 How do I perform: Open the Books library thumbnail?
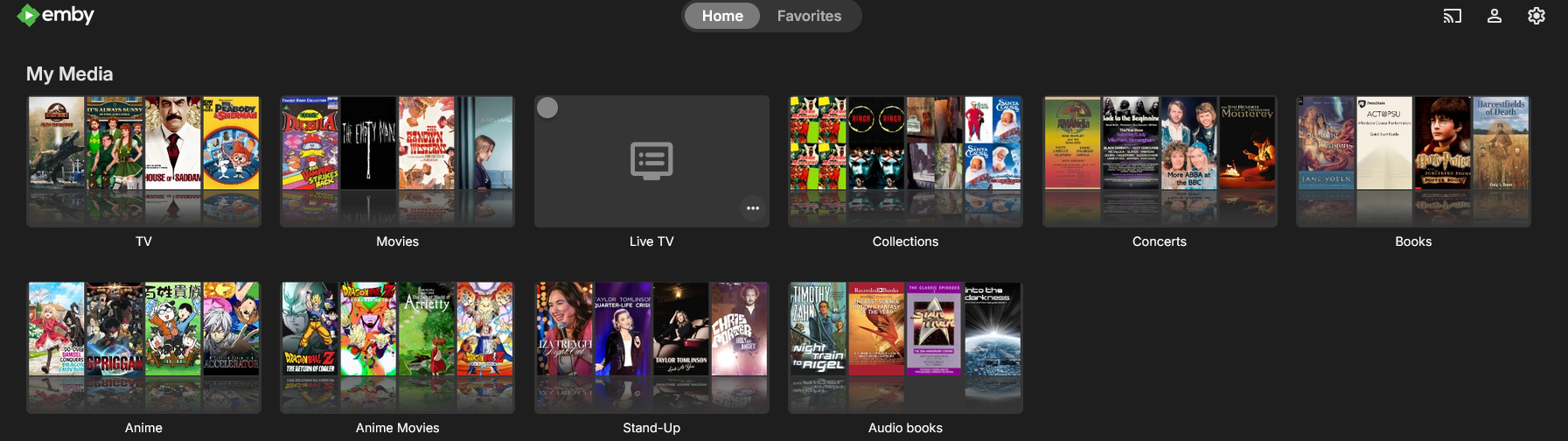(1413, 161)
